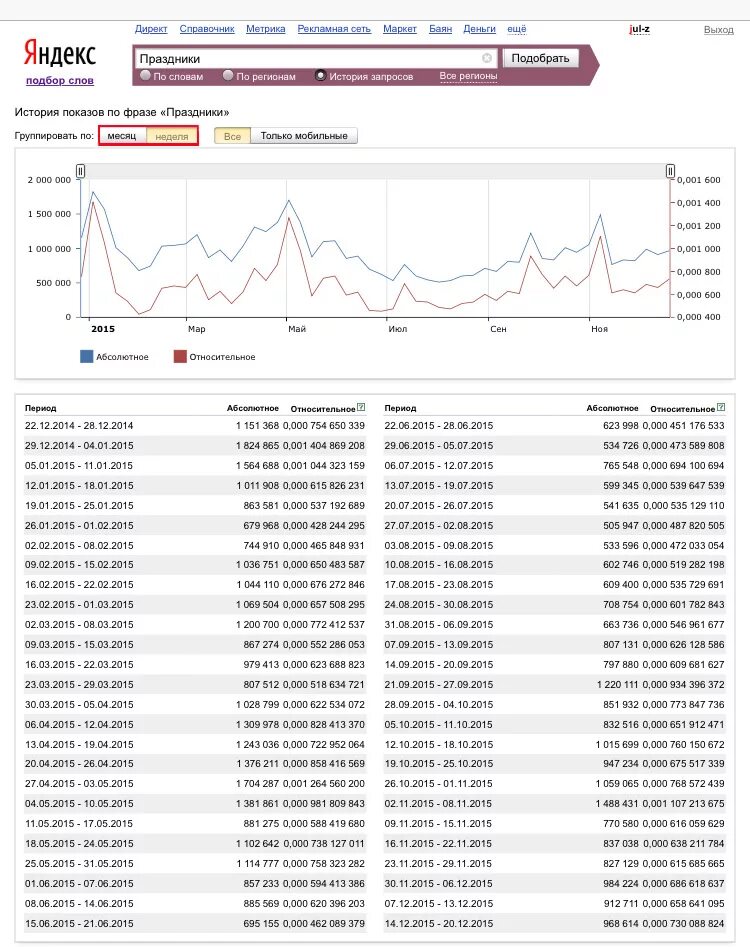Select the 21.09.2015 - 27.09.2015 period row
Viewport: 750px width, 947px height.
[554, 684]
